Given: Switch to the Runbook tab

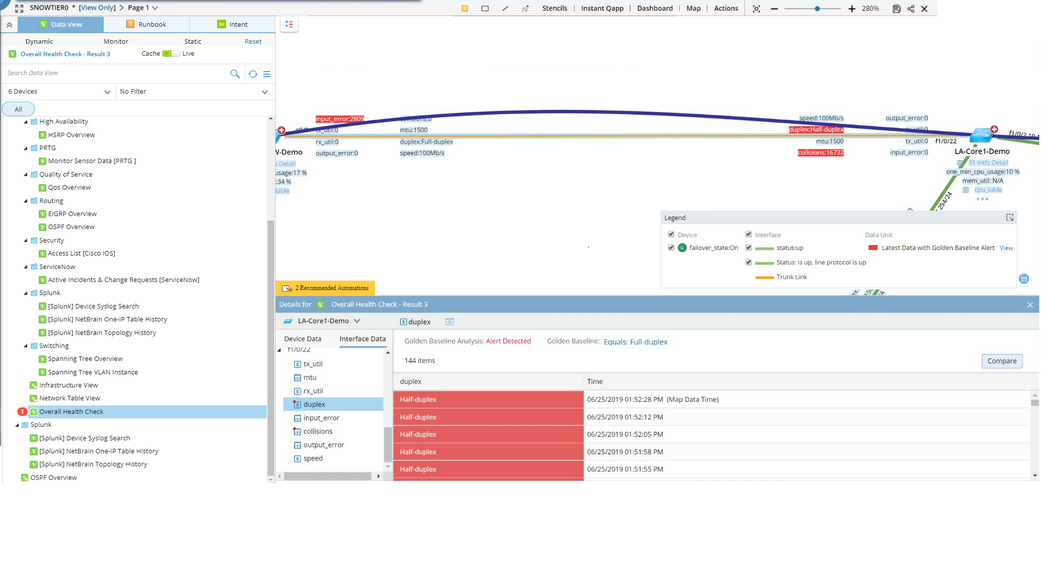Looking at the screenshot, I should [146, 24].
